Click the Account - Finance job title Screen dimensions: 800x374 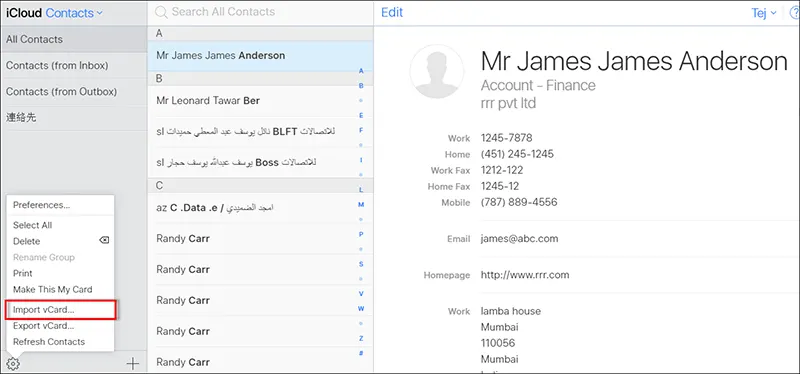coord(538,85)
